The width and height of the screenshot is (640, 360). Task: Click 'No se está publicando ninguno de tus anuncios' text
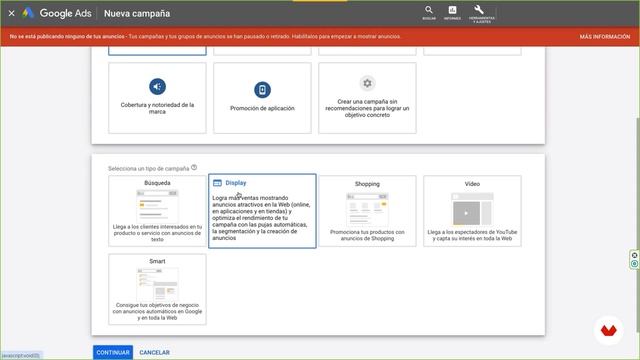(x=67, y=37)
